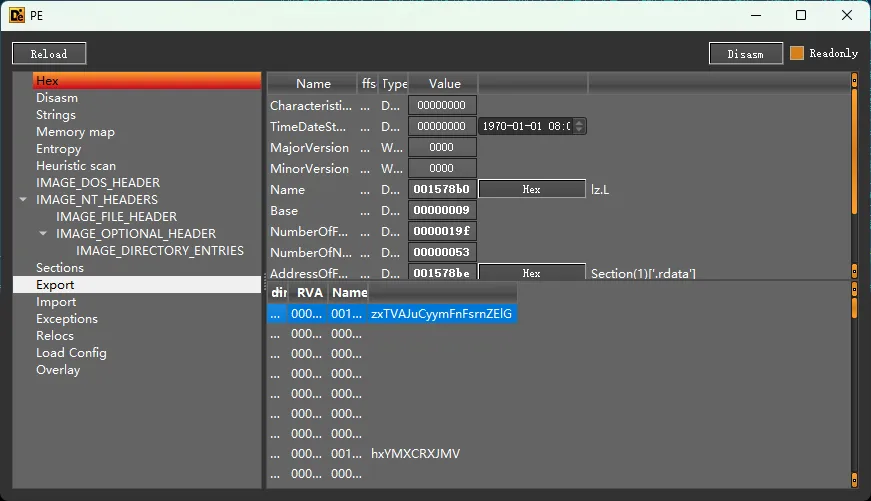
Task: Select IMAGE_OPTIONAL_HEADER tree item
Action: (136, 234)
